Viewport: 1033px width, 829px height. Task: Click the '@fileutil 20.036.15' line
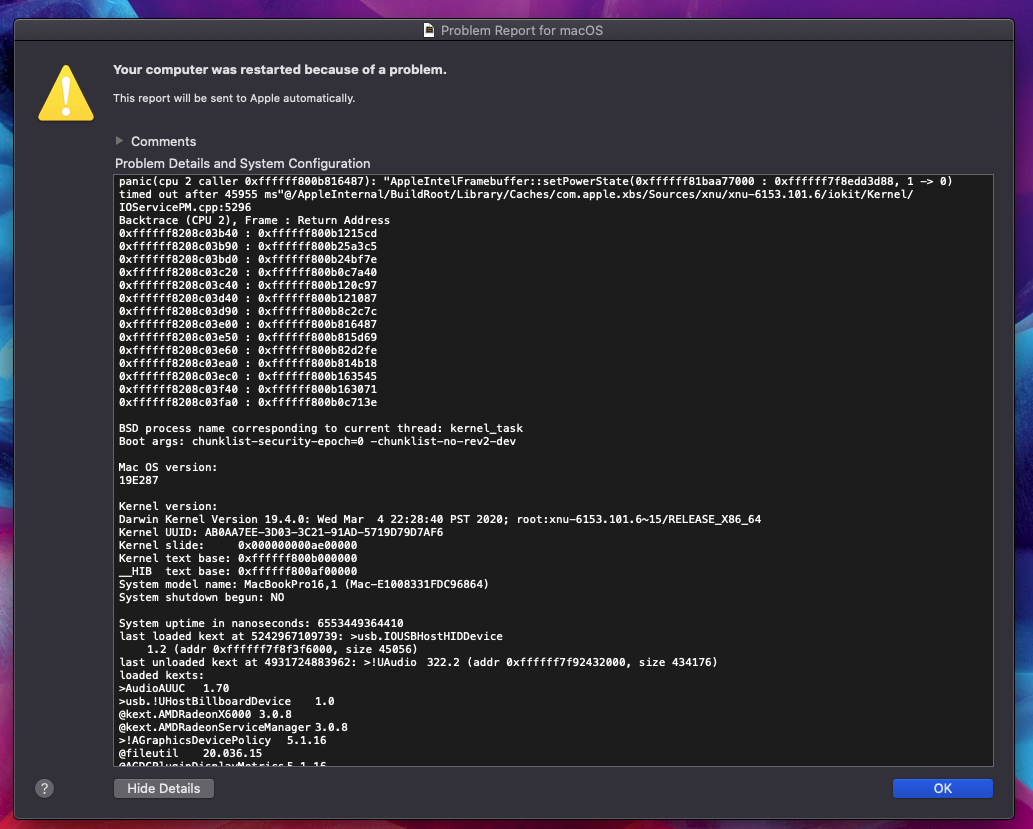[190, 754]
